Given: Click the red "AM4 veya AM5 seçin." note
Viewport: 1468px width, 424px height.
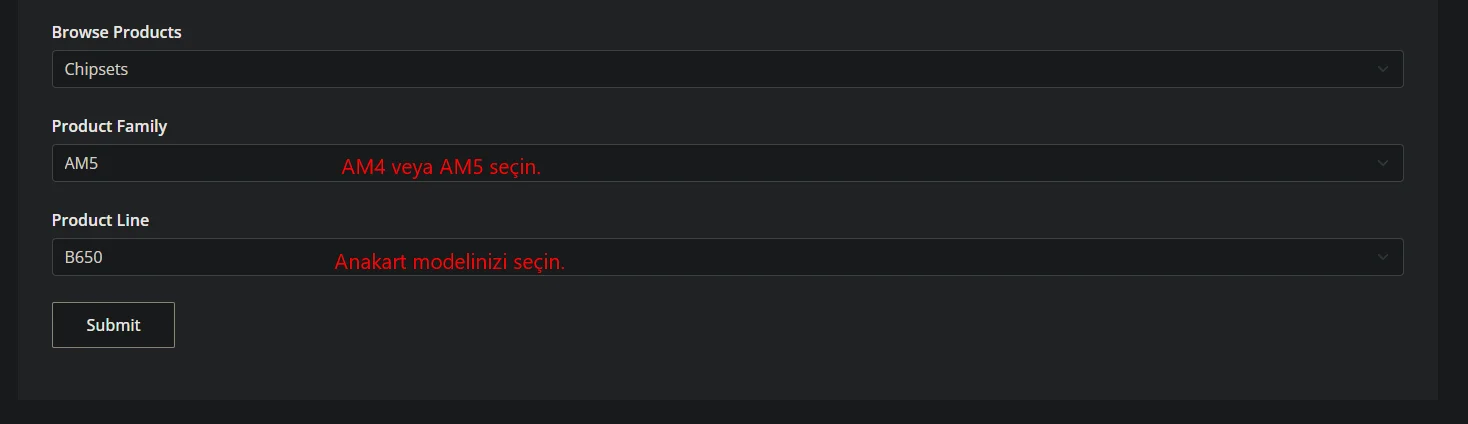Looking at the screenshot, I should pos(441,168).
